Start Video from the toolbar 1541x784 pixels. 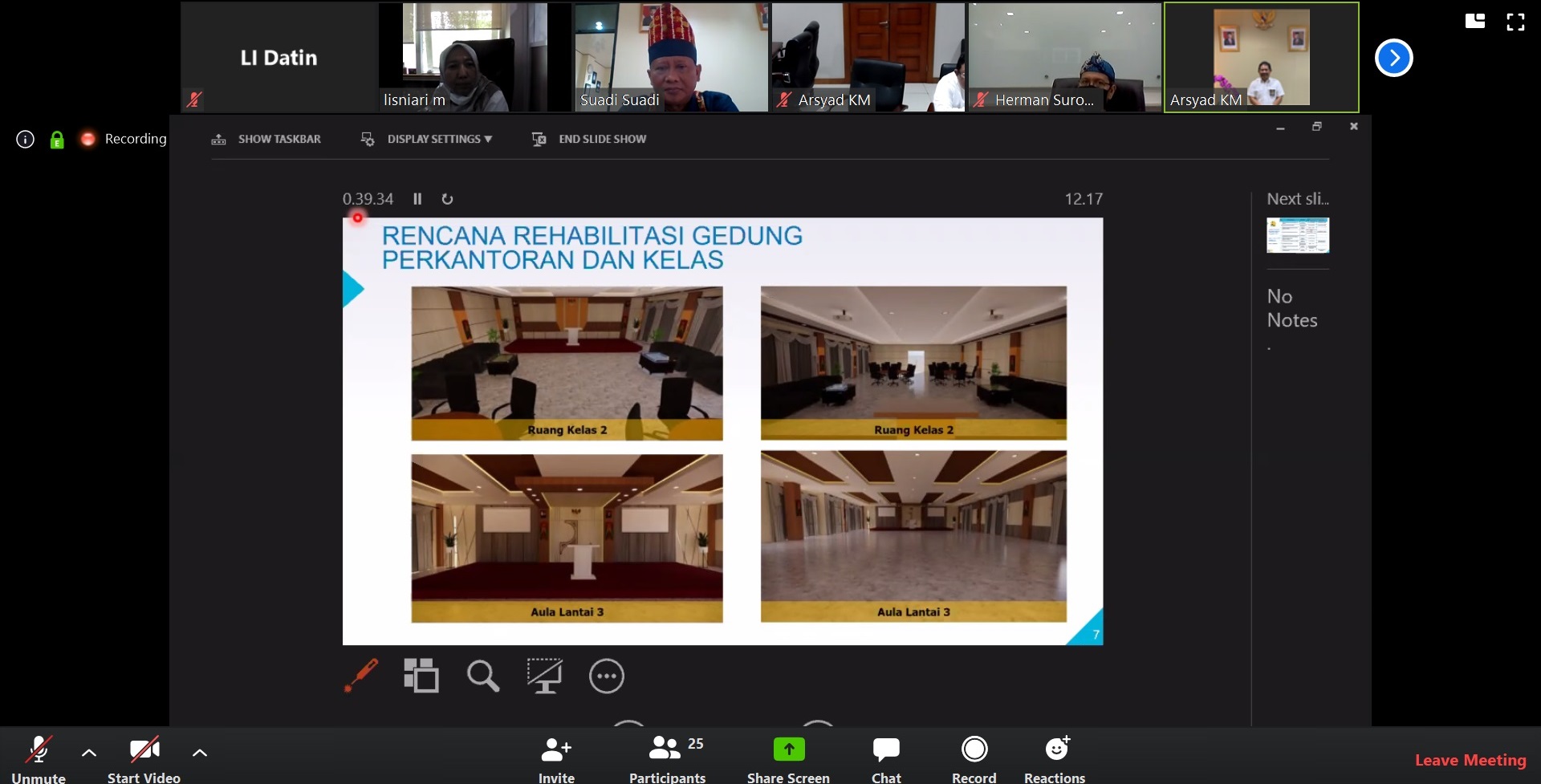tap(144, 758)
